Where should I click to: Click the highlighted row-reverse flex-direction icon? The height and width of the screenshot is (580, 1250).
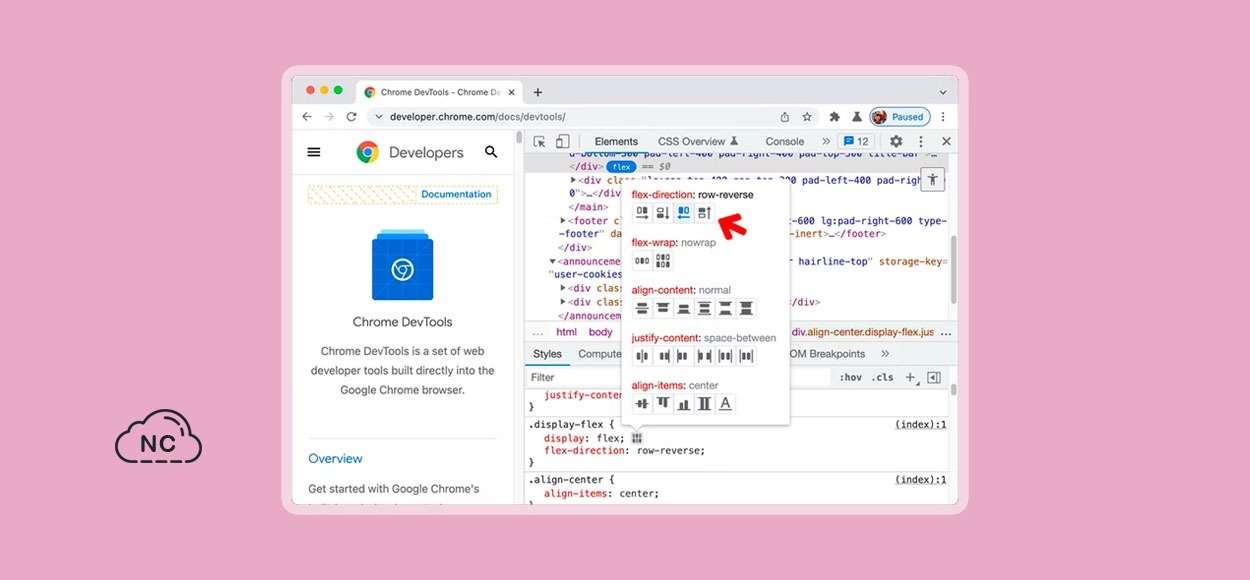pos(683,212)
